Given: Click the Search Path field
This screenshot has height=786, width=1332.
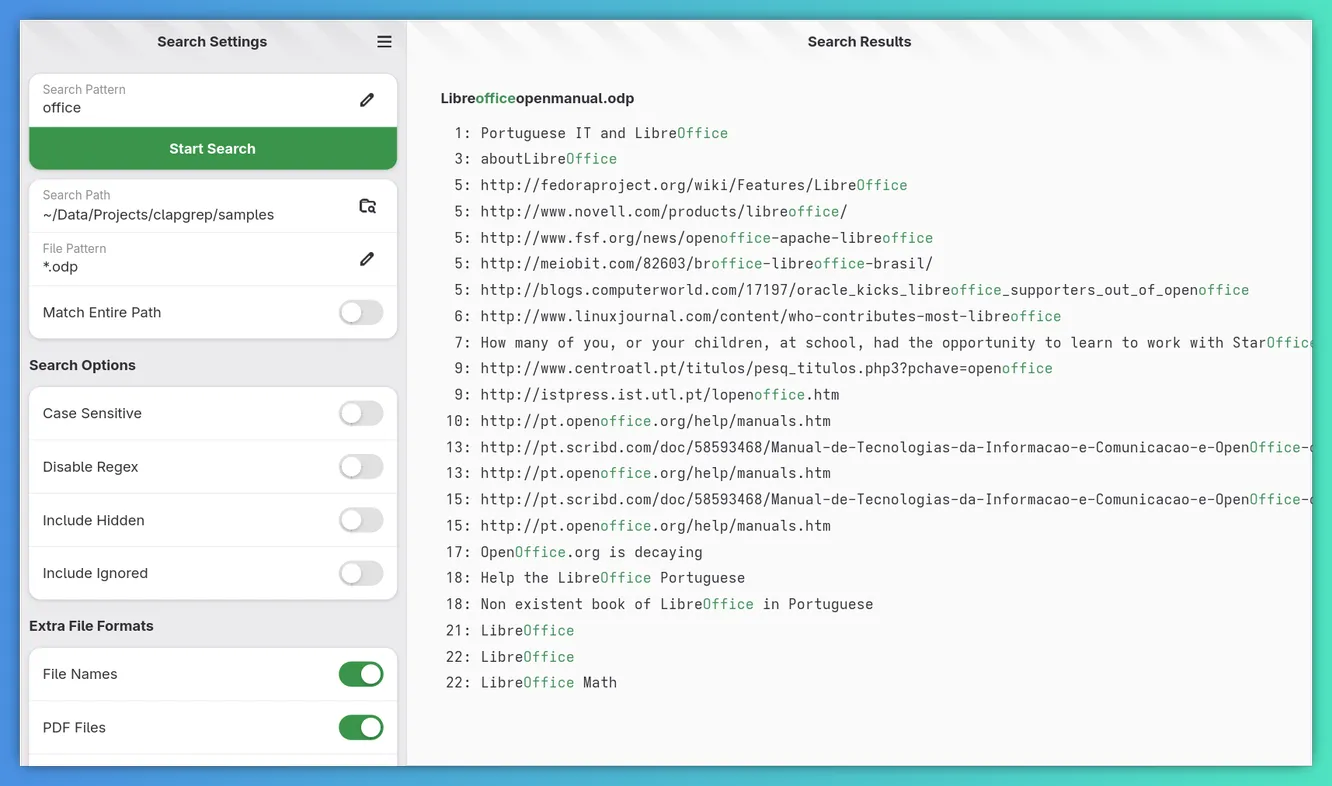Looking at the screenshot, I should point(213,206).
